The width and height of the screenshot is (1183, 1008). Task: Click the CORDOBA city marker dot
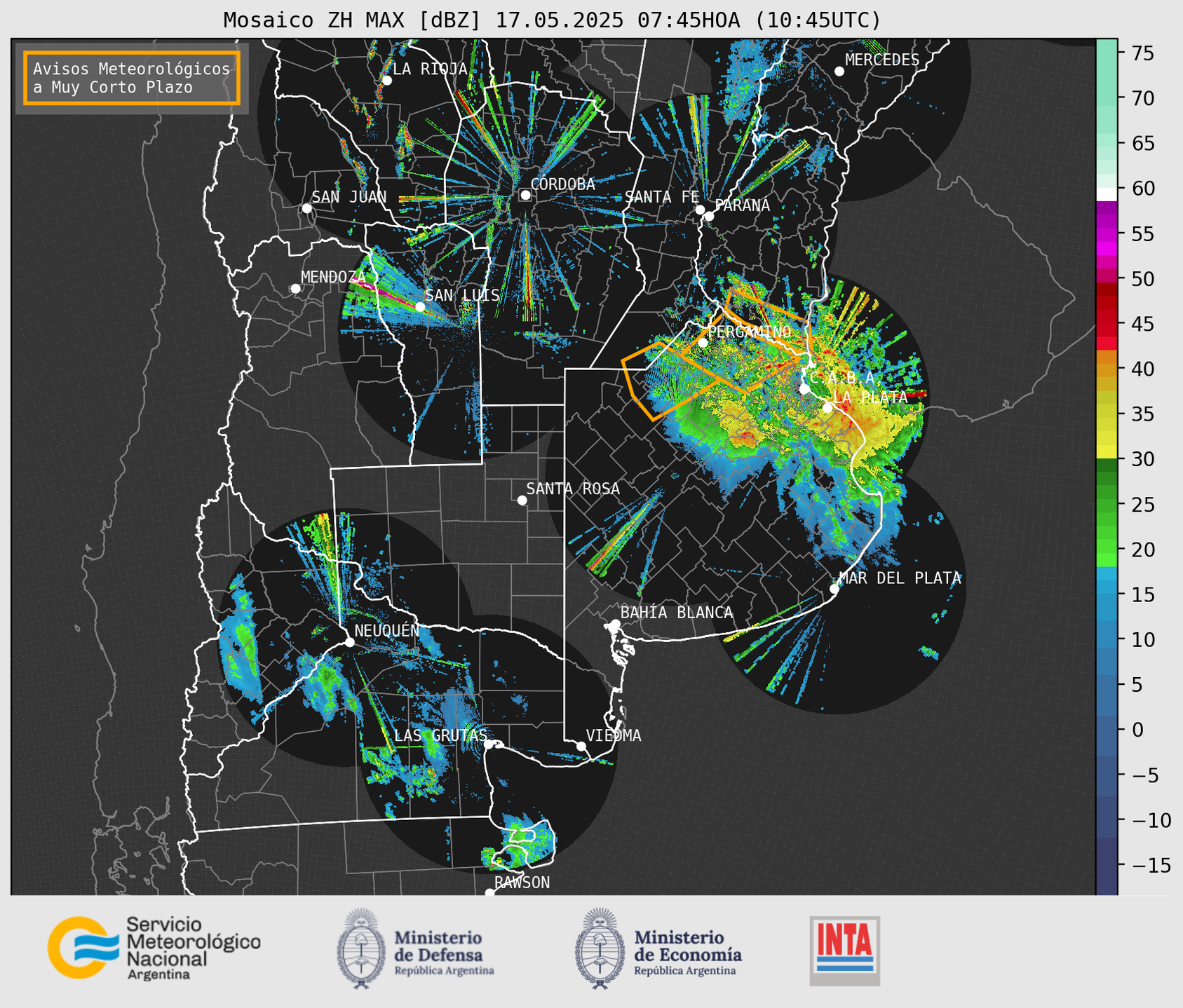pos(525,195)
